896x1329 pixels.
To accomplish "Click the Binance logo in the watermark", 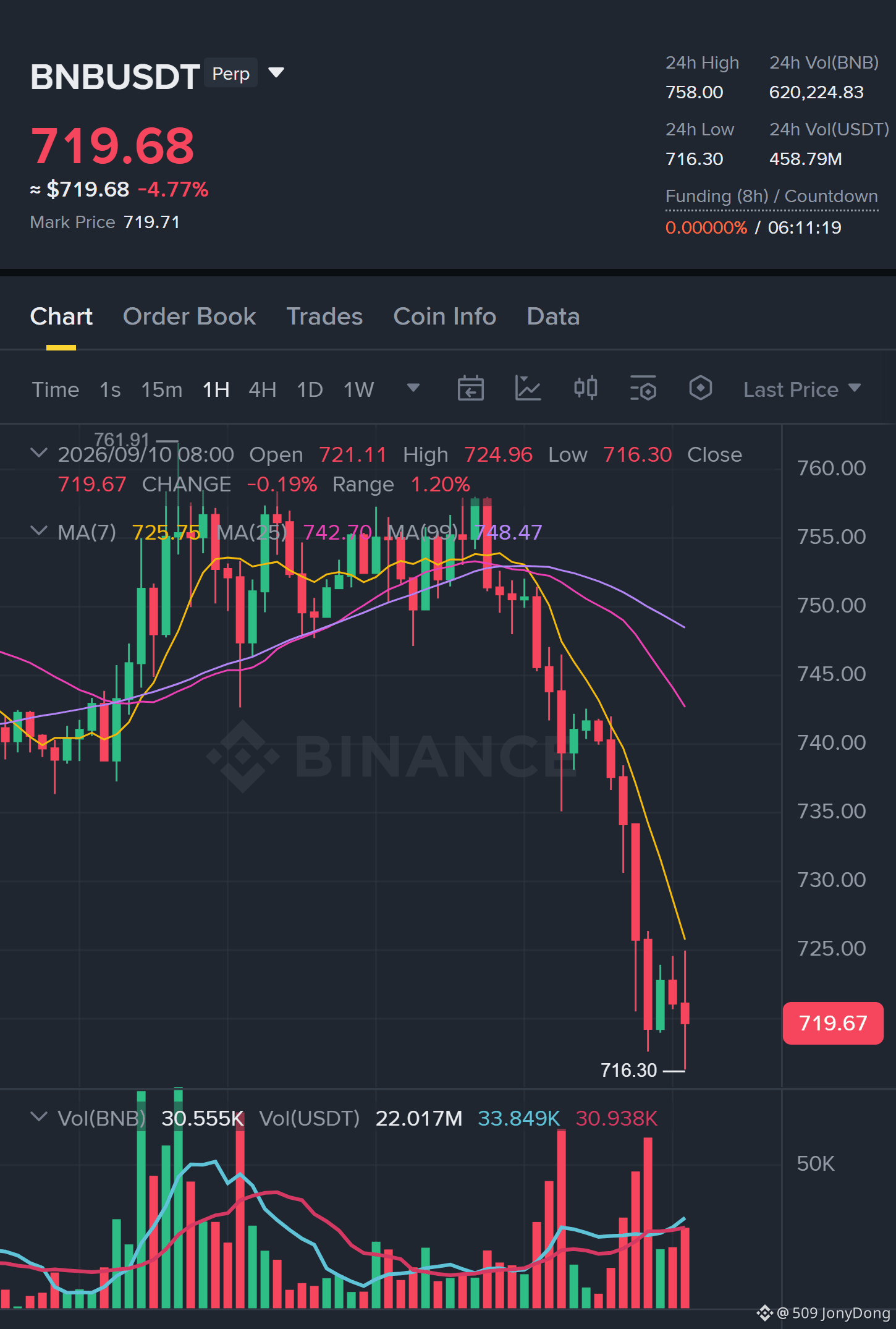I will coord(242,755).
